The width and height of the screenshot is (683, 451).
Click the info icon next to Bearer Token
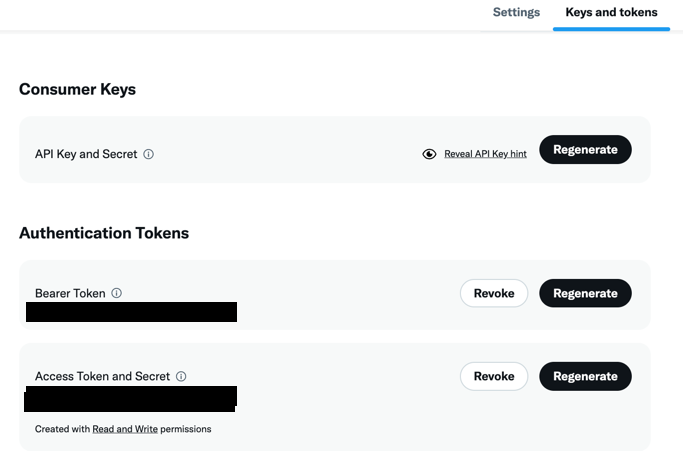pos(117,293)
